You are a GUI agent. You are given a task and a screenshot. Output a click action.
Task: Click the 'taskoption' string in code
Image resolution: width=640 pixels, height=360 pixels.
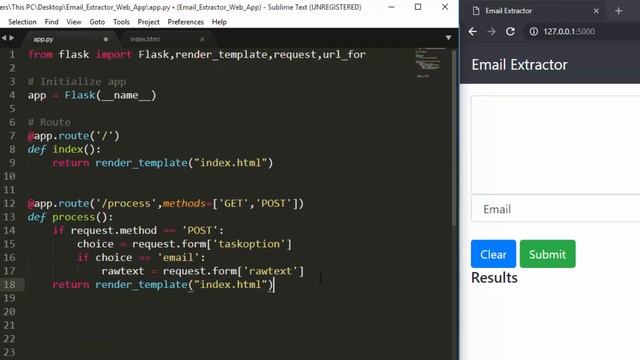(x=249, y=244)
